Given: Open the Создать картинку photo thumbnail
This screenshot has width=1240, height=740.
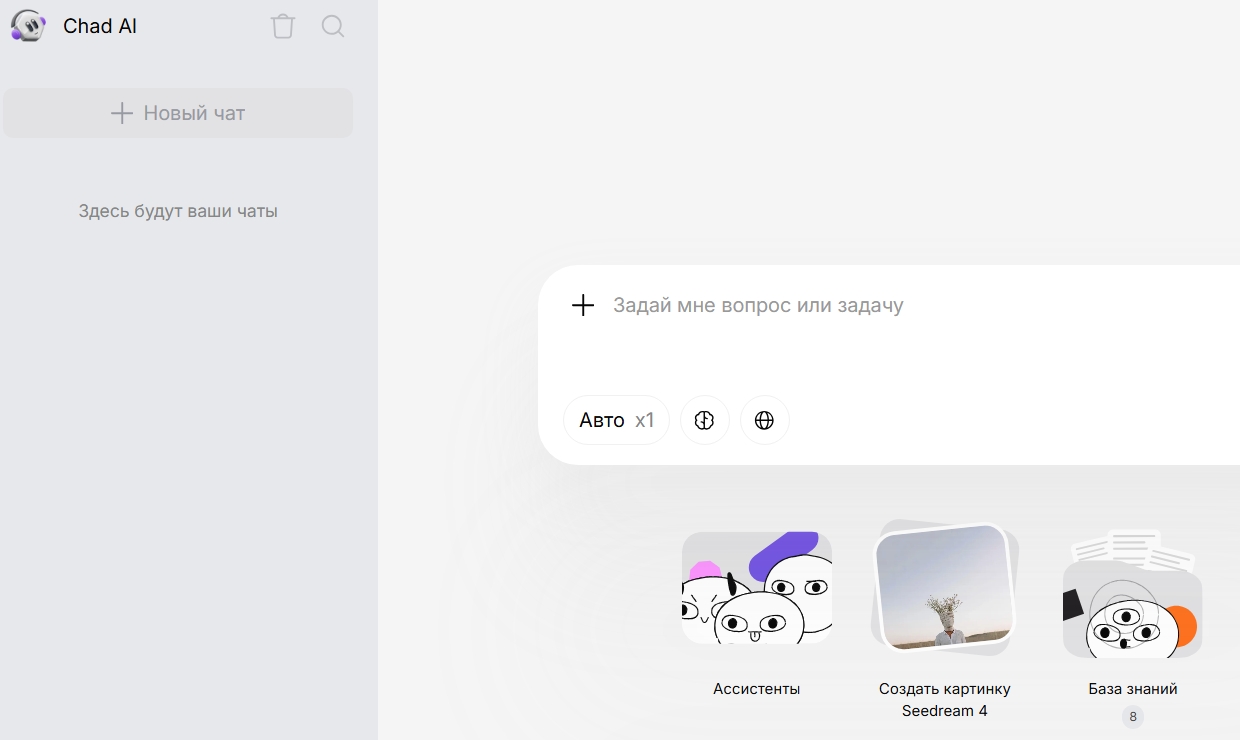Looking at the screenshot, I should pyautogui.click(x=944, y=587).
